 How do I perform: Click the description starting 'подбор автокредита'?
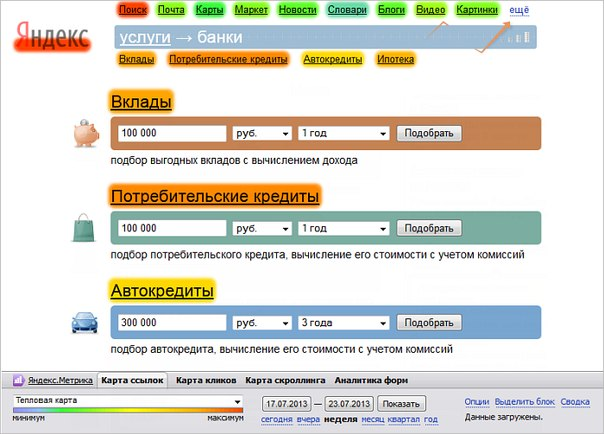coord(282,349)
